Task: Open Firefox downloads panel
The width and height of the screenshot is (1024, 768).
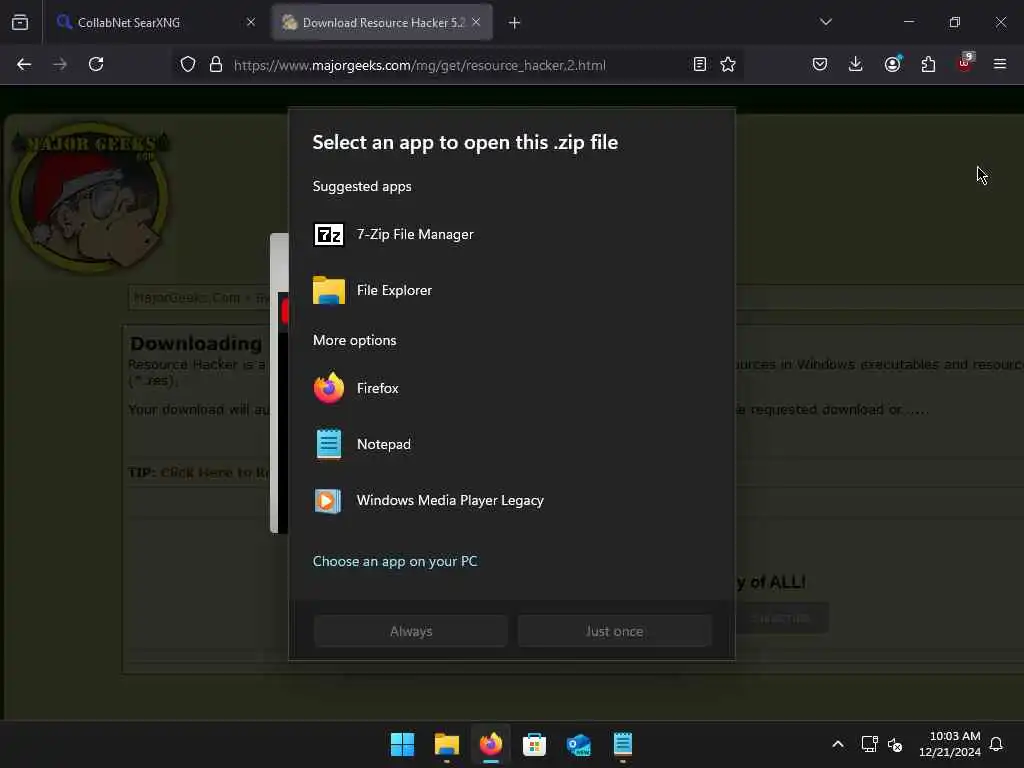Action: click(x=856, y=64)
